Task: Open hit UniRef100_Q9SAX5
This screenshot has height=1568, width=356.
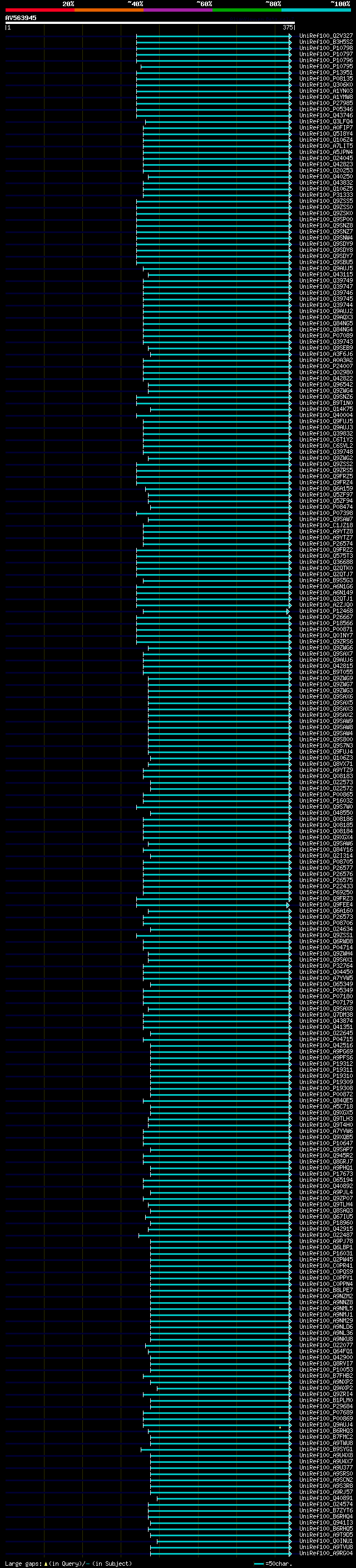Action: 325,703
